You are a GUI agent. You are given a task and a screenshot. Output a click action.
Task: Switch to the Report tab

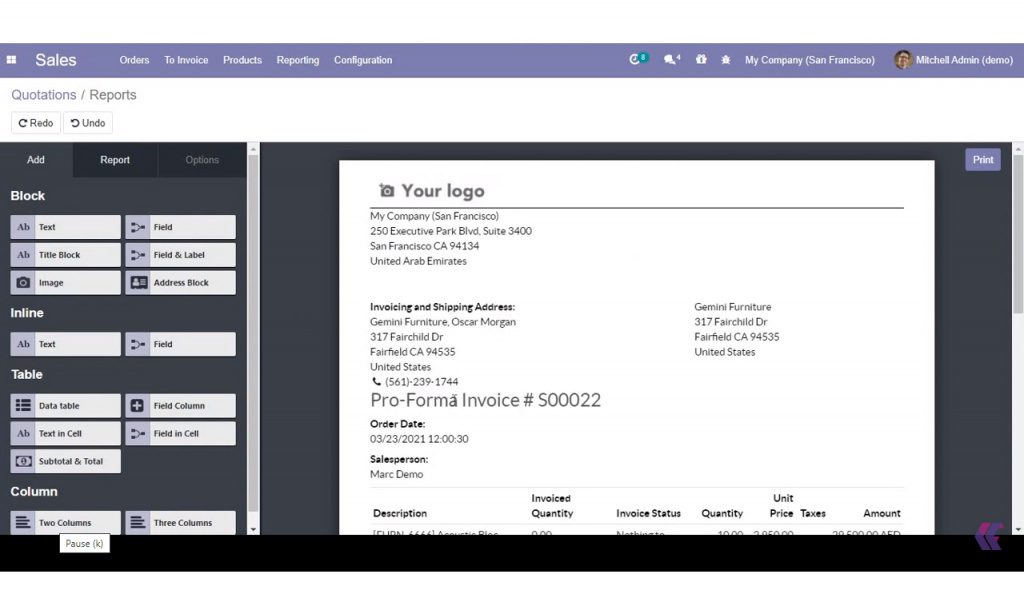click(x=114, y=160)
